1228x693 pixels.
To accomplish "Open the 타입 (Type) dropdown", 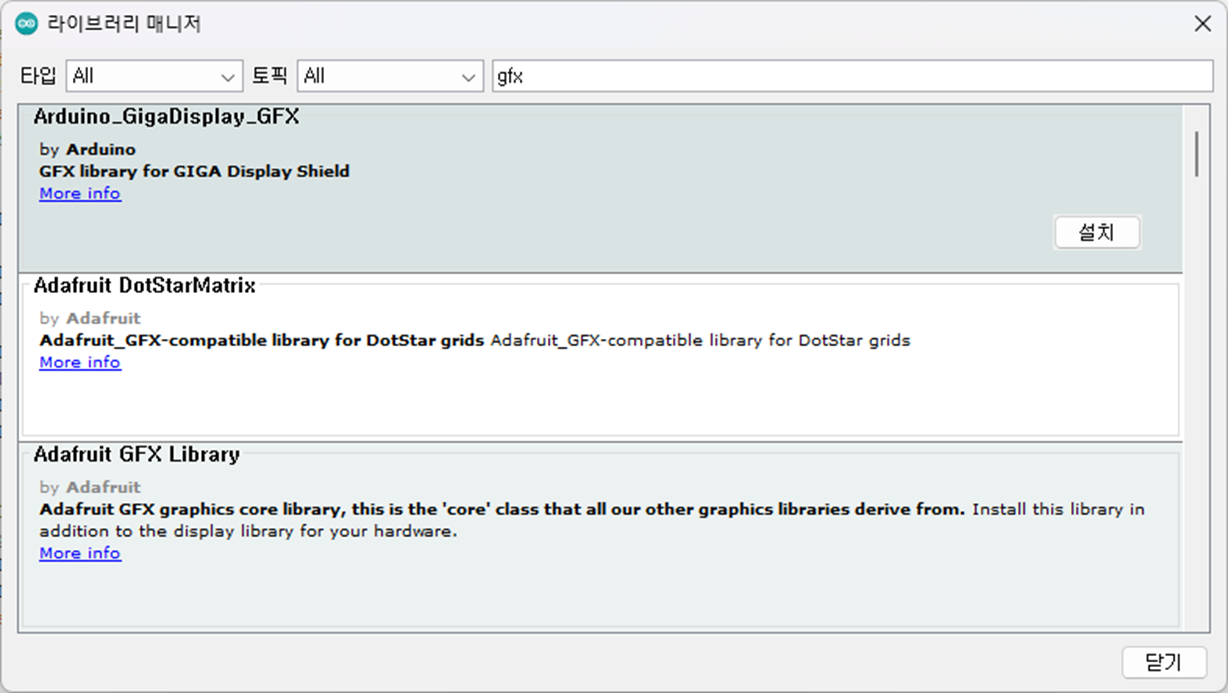I will [x=154, y=76].
